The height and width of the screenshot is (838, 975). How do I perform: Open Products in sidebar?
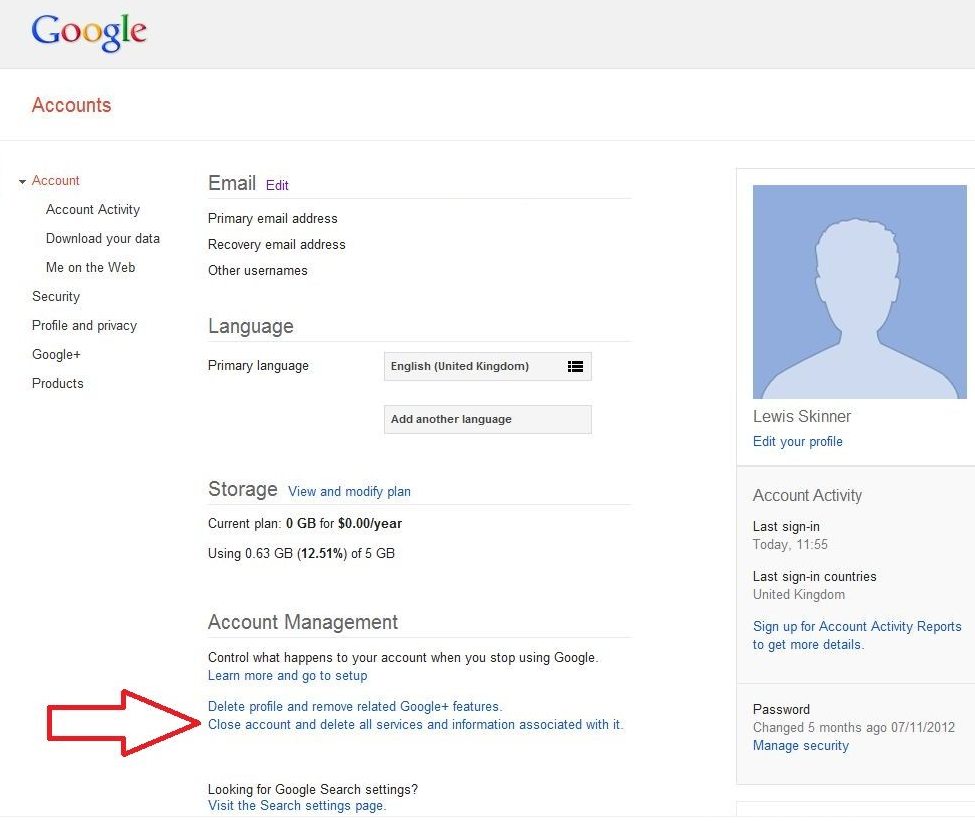tap(57, 384)
